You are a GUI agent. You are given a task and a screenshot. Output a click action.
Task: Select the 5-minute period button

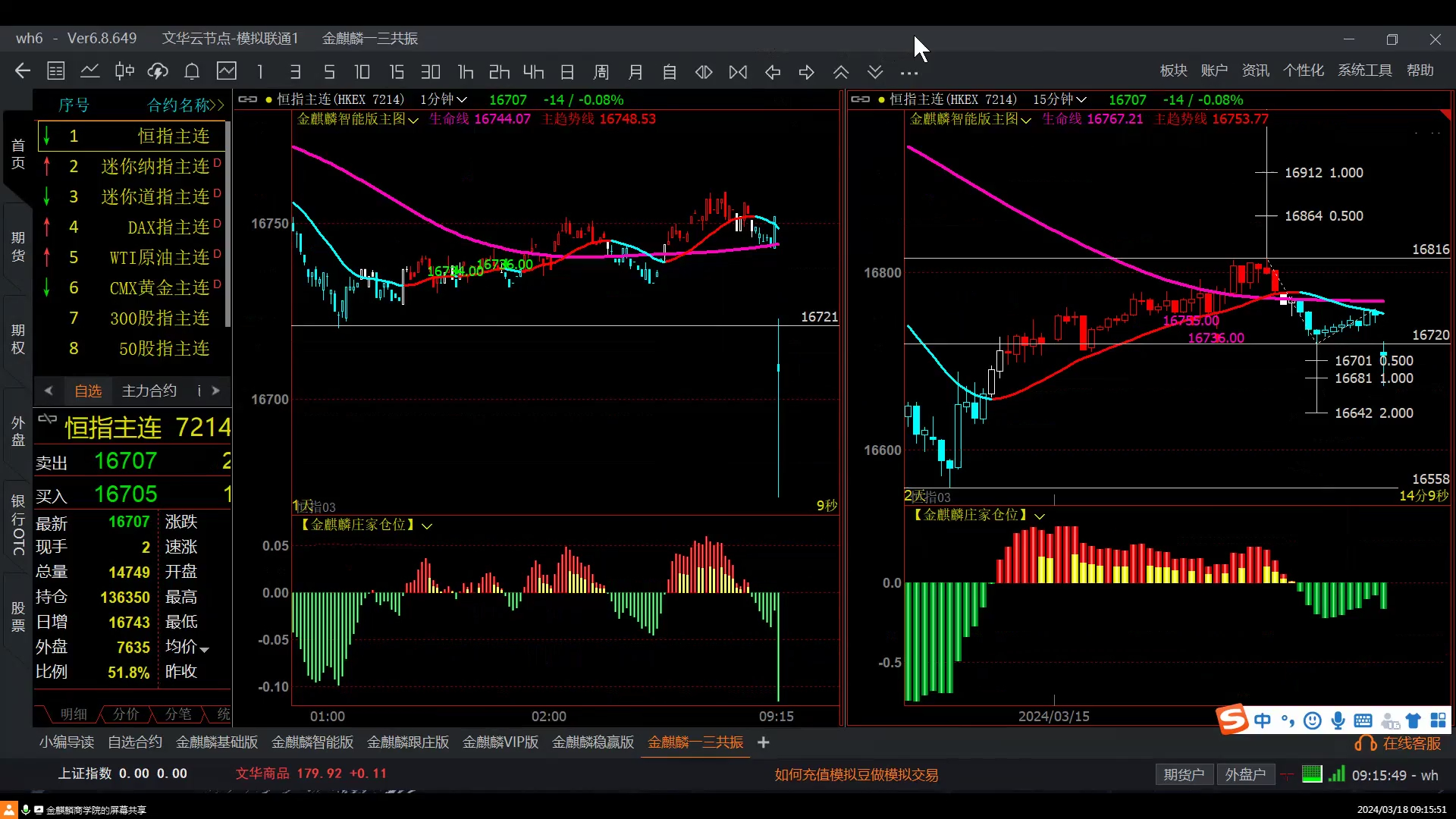tap(329, 71)
